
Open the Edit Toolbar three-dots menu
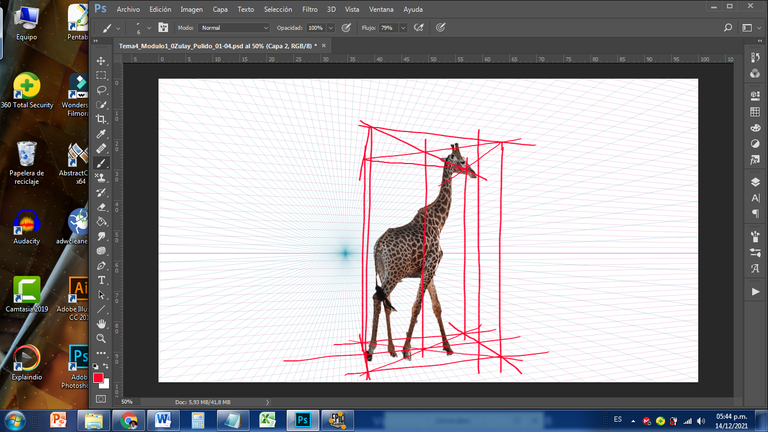[101, 353]
